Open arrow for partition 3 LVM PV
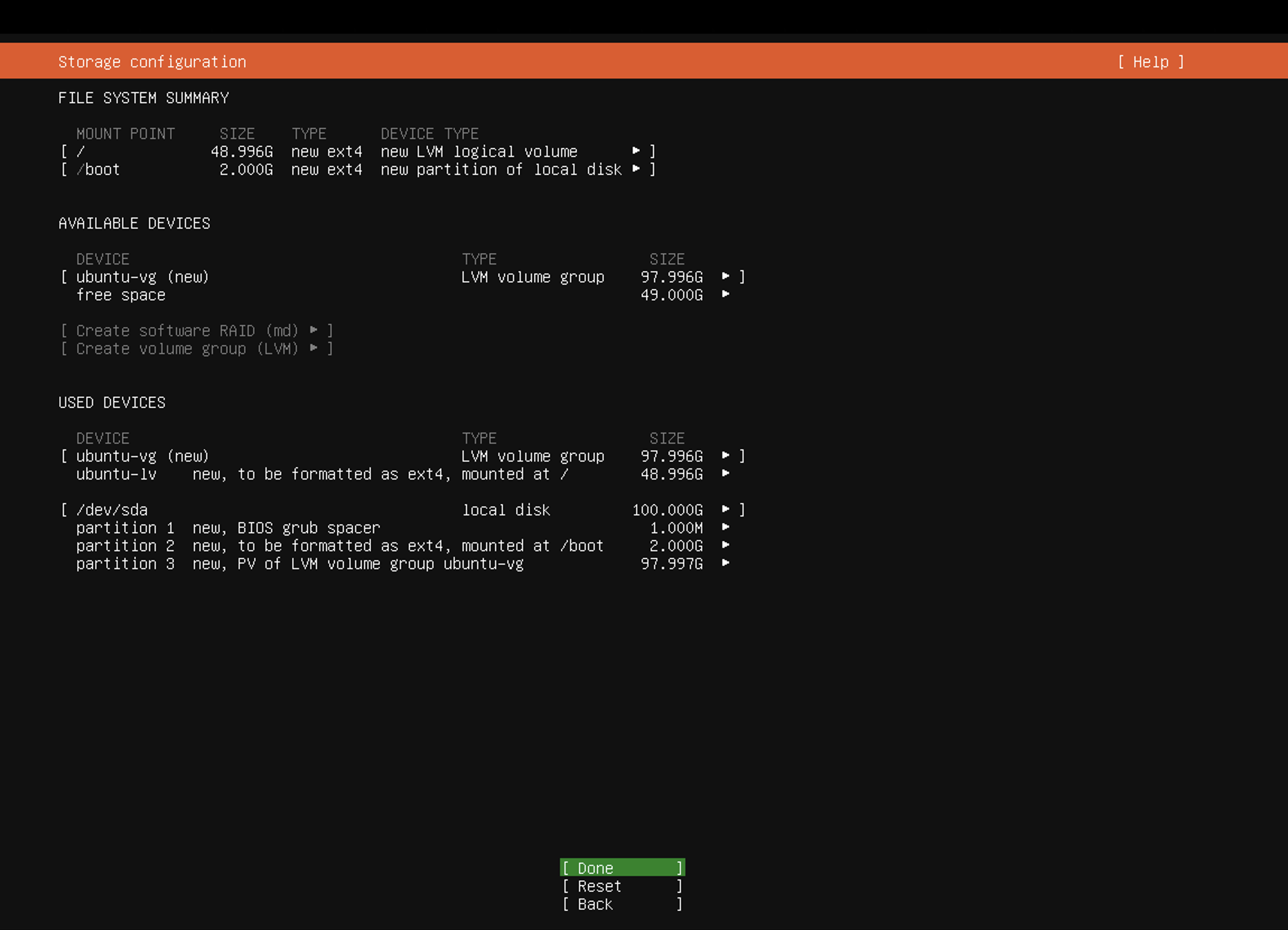 725,563
